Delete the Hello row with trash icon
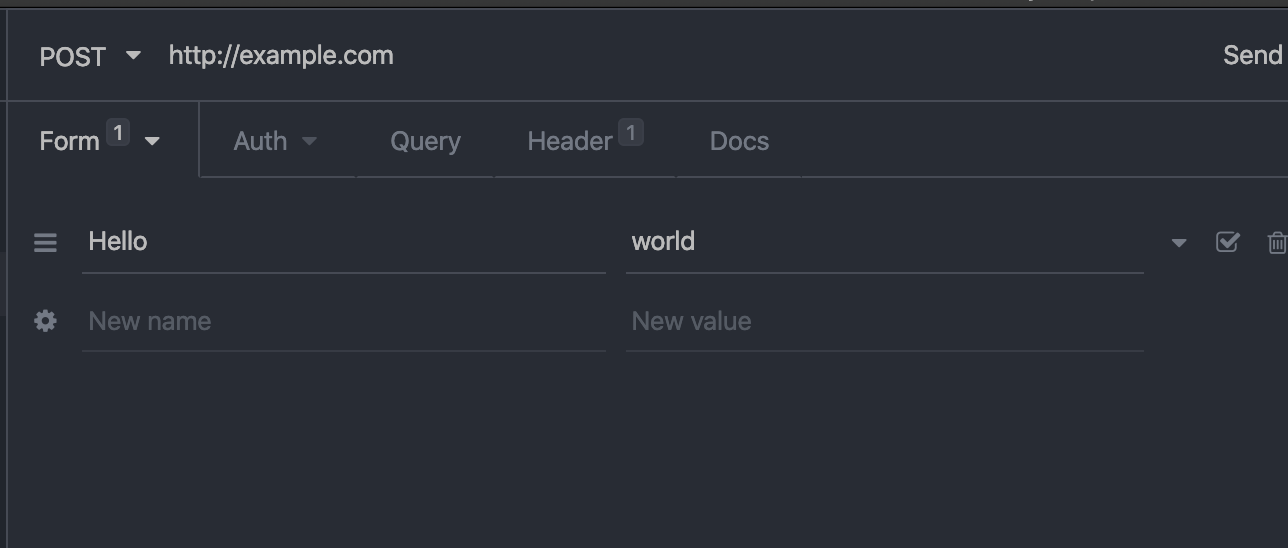The image size is (1288, 548). tap(1277, 242)
